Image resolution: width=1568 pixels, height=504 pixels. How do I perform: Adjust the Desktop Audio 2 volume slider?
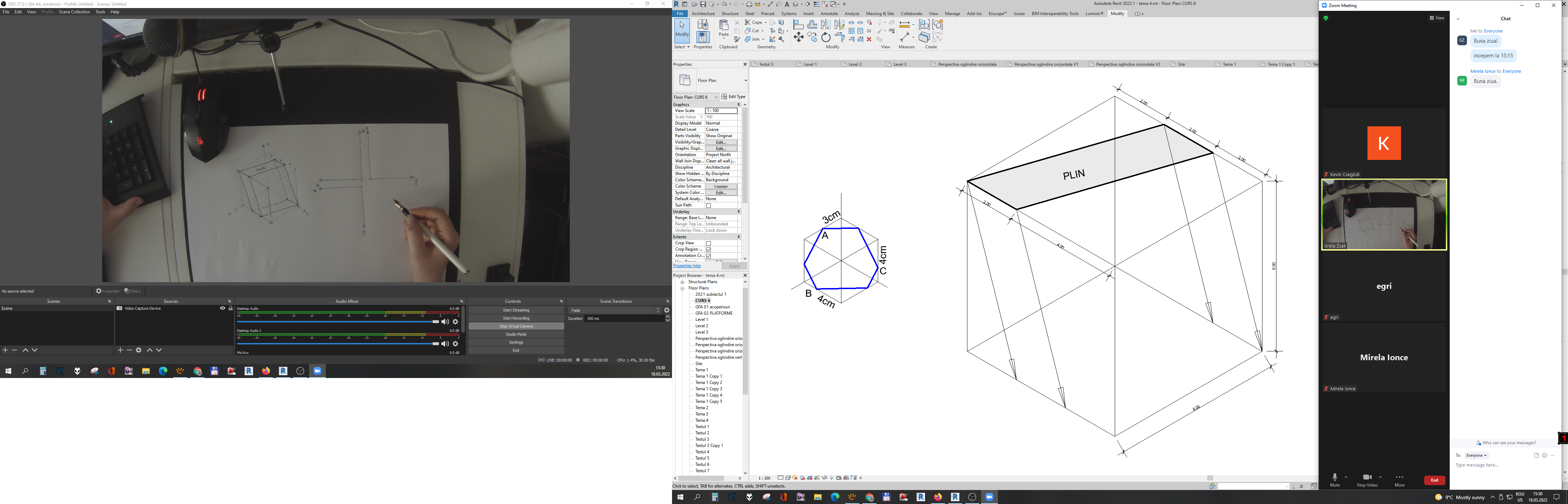pos(435,344)
